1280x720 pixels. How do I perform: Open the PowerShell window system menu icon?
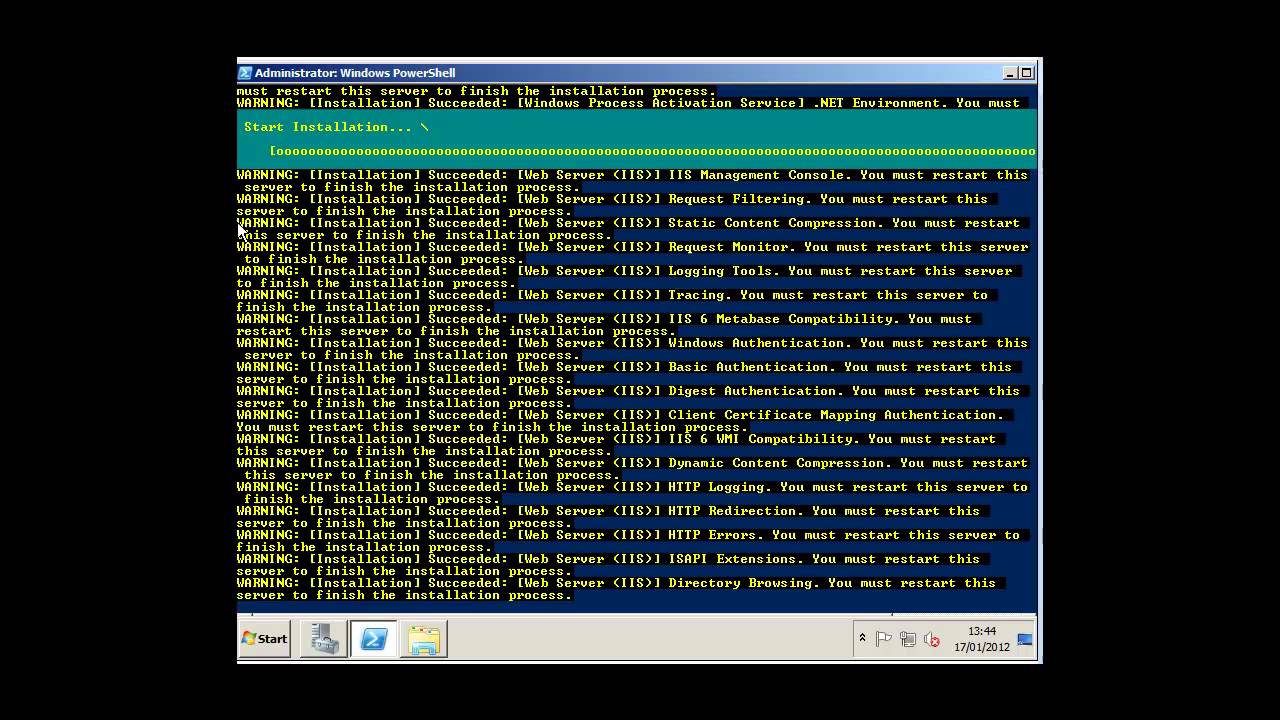pyautogui.click(x=245, y=73)
